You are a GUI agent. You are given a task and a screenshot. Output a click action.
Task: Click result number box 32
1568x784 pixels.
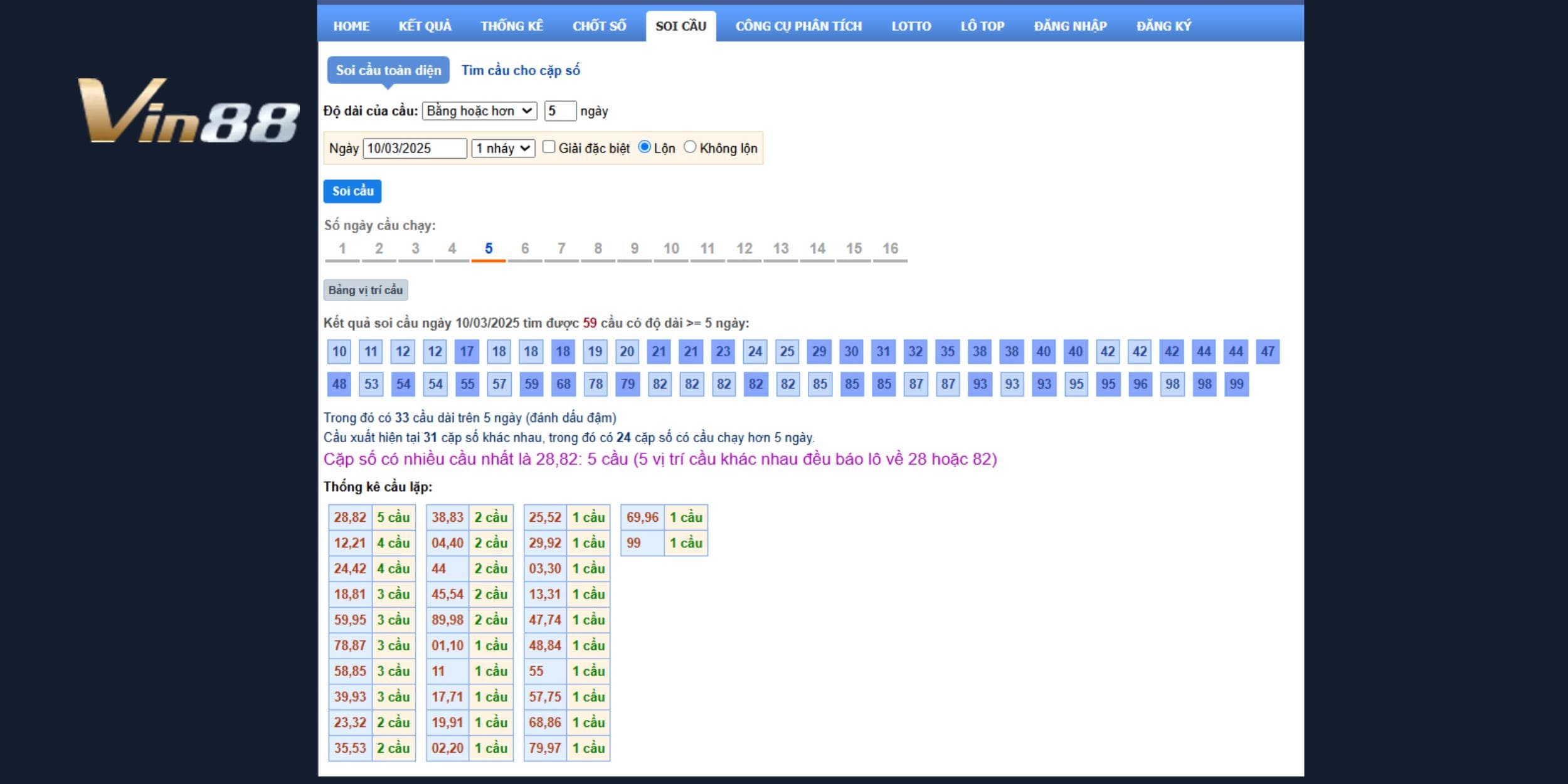(x=916, y=352)
